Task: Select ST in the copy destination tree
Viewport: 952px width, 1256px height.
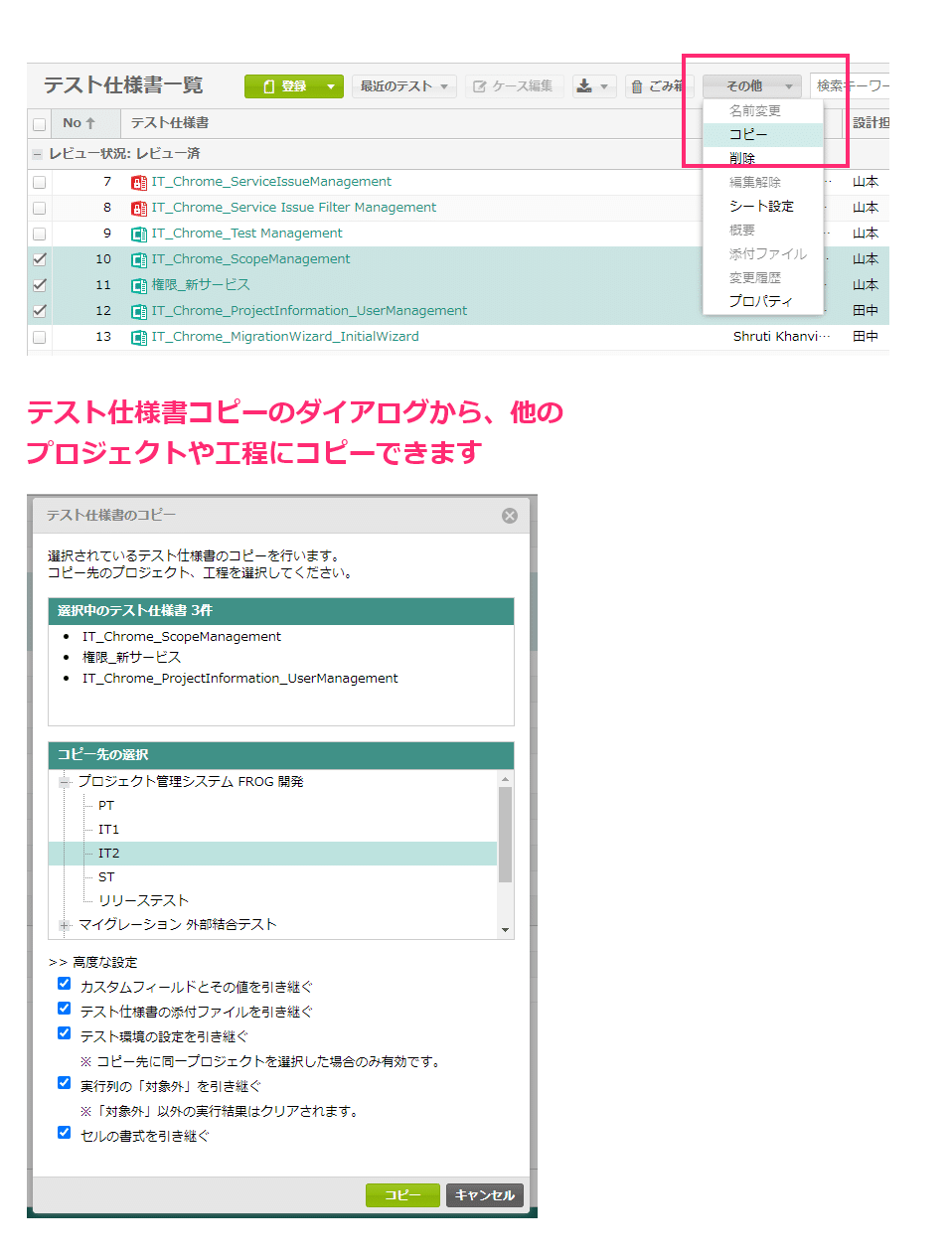Action: (106, 877)
